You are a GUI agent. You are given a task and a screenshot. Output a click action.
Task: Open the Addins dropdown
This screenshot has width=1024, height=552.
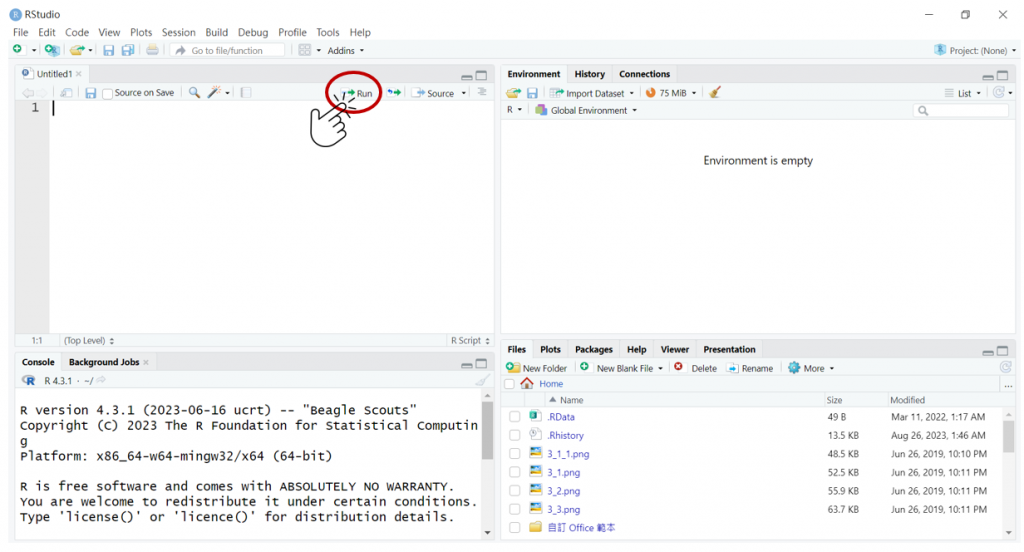pyautogui.click(x=345, y=50)
